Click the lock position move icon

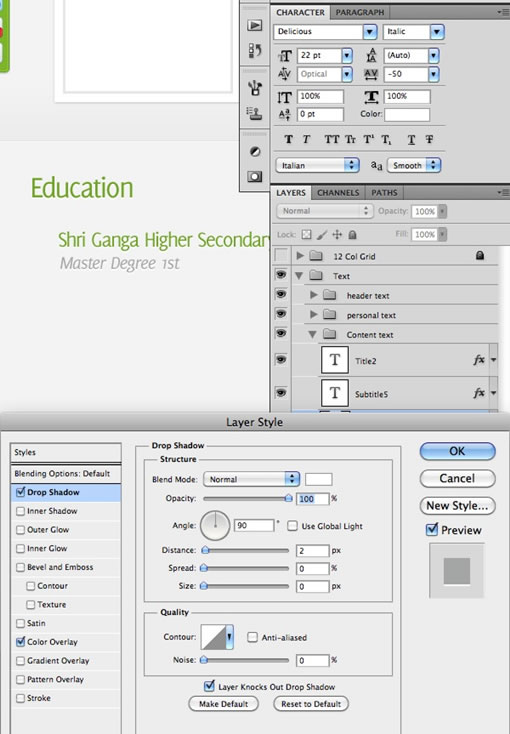[x=337, y=234]
